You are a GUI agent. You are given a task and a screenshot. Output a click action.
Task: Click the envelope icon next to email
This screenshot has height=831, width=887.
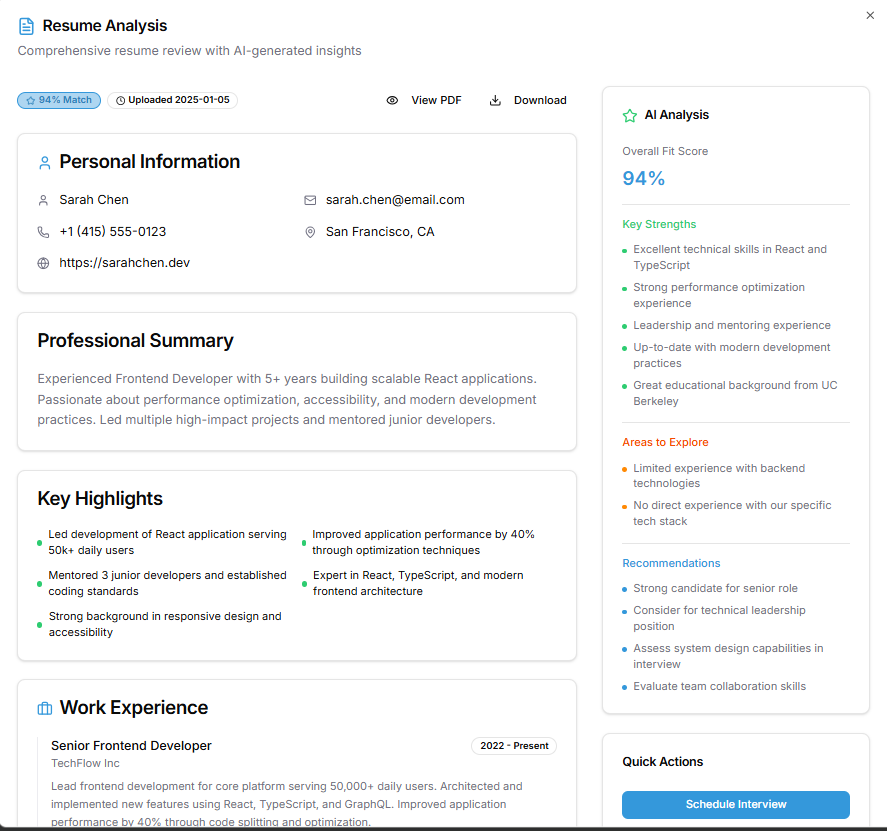click(x=310, y=200)
